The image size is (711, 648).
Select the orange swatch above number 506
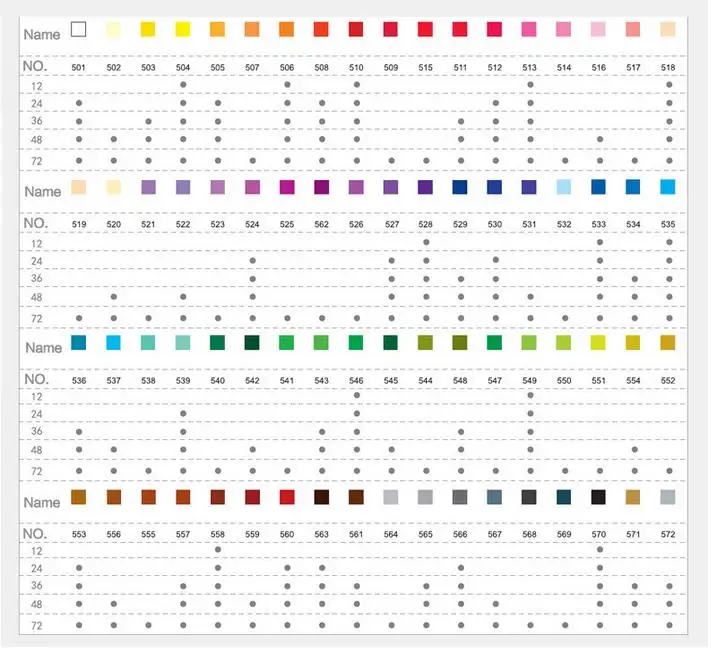287,29
